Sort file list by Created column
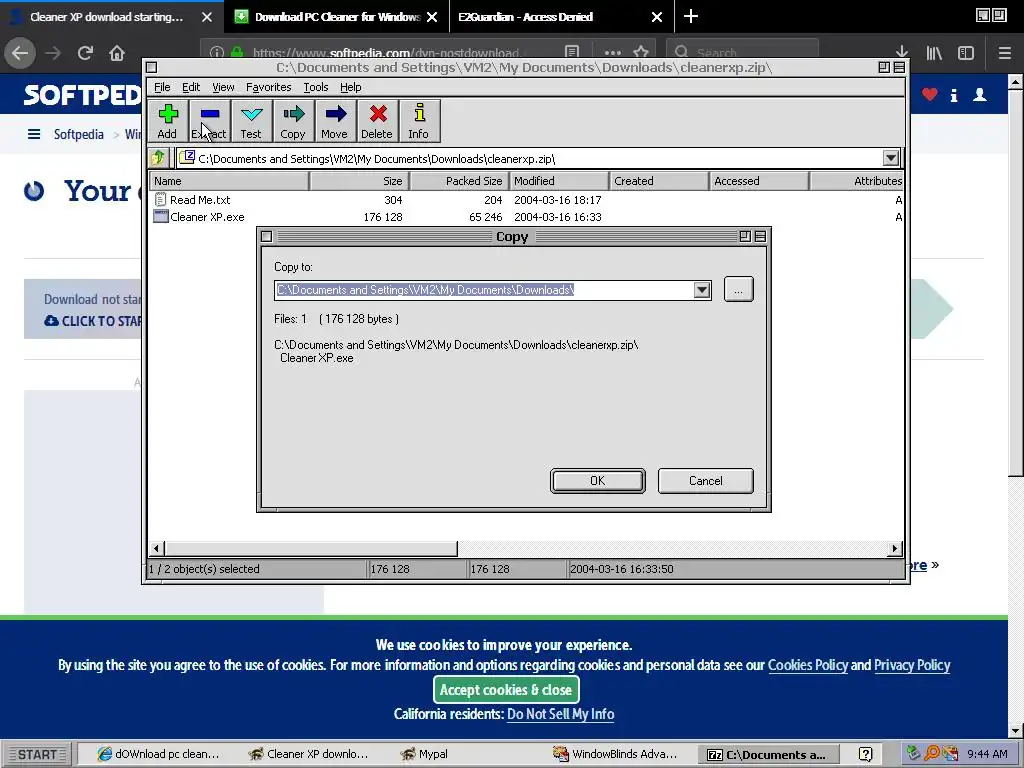1024x768 pixels. coord(658,181)
